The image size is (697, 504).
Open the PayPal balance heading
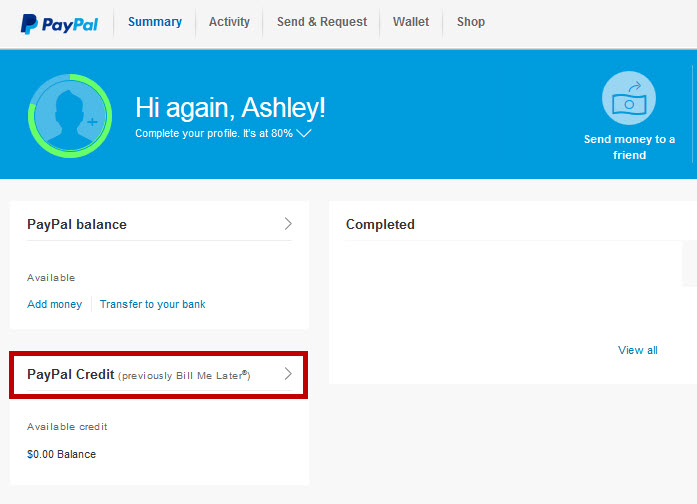pyautogui.click(x=77, y=224)
